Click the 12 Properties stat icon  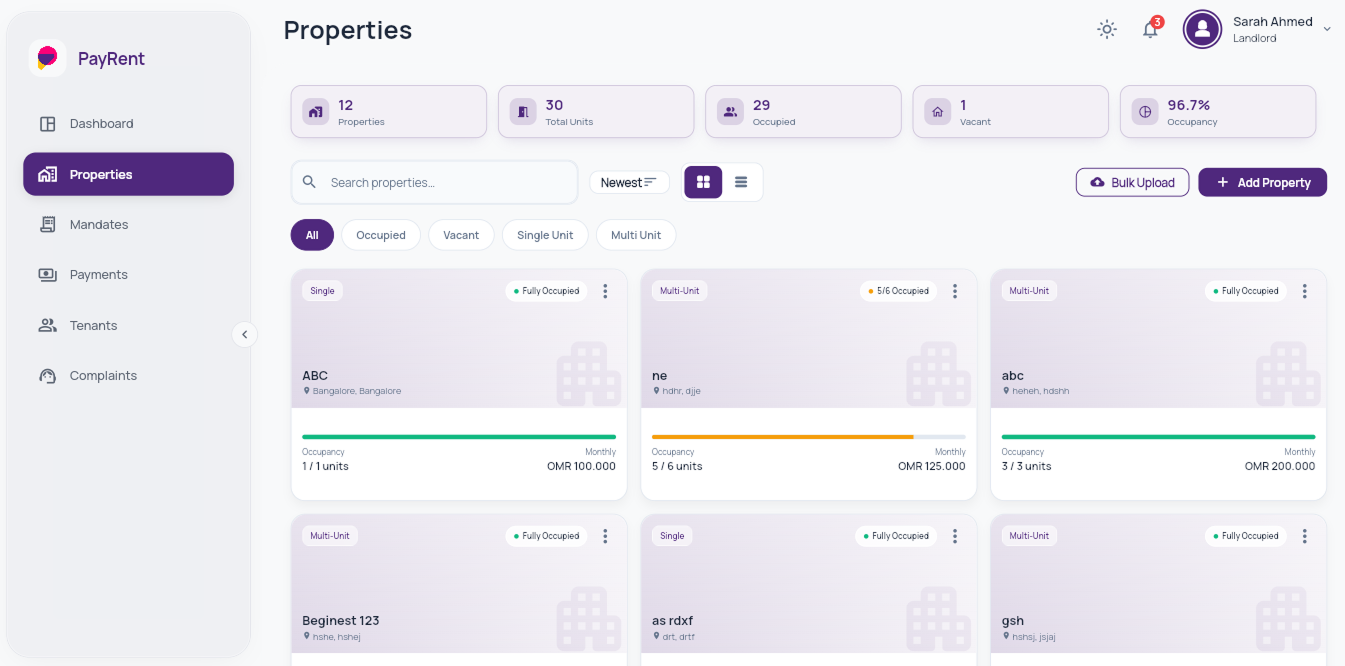coord(316,112)
